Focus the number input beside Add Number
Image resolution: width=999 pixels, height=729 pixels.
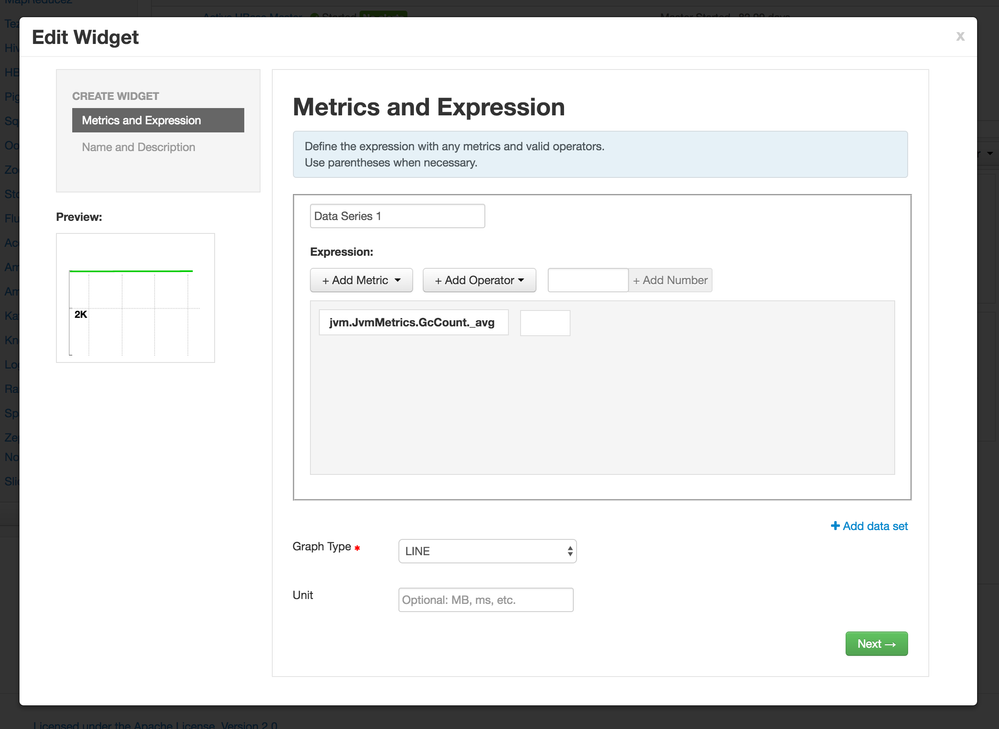(588, 280)
